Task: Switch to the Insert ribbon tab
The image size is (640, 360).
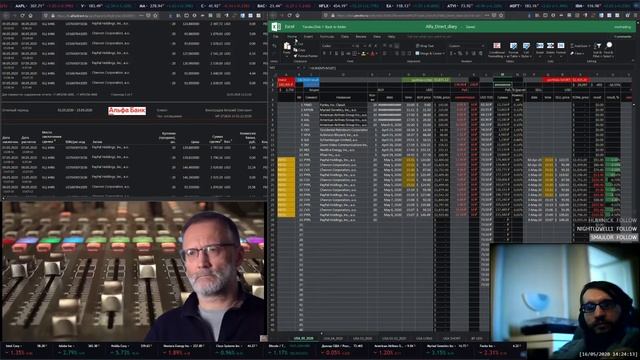Action: (309, 37)
